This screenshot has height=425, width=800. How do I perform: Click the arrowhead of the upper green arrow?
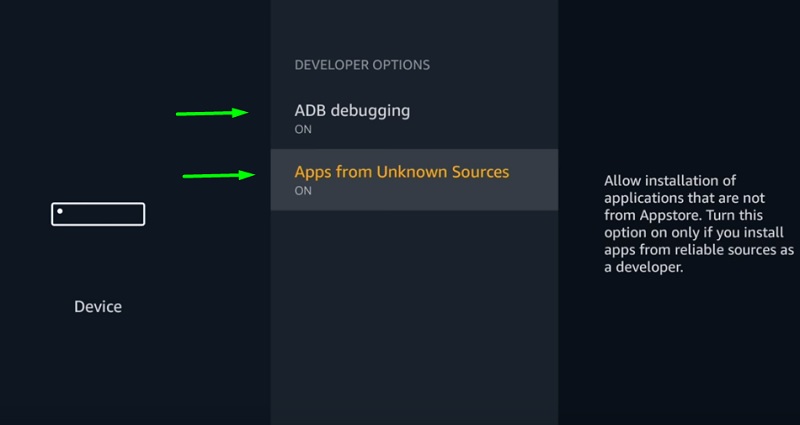tap(240, 113)
